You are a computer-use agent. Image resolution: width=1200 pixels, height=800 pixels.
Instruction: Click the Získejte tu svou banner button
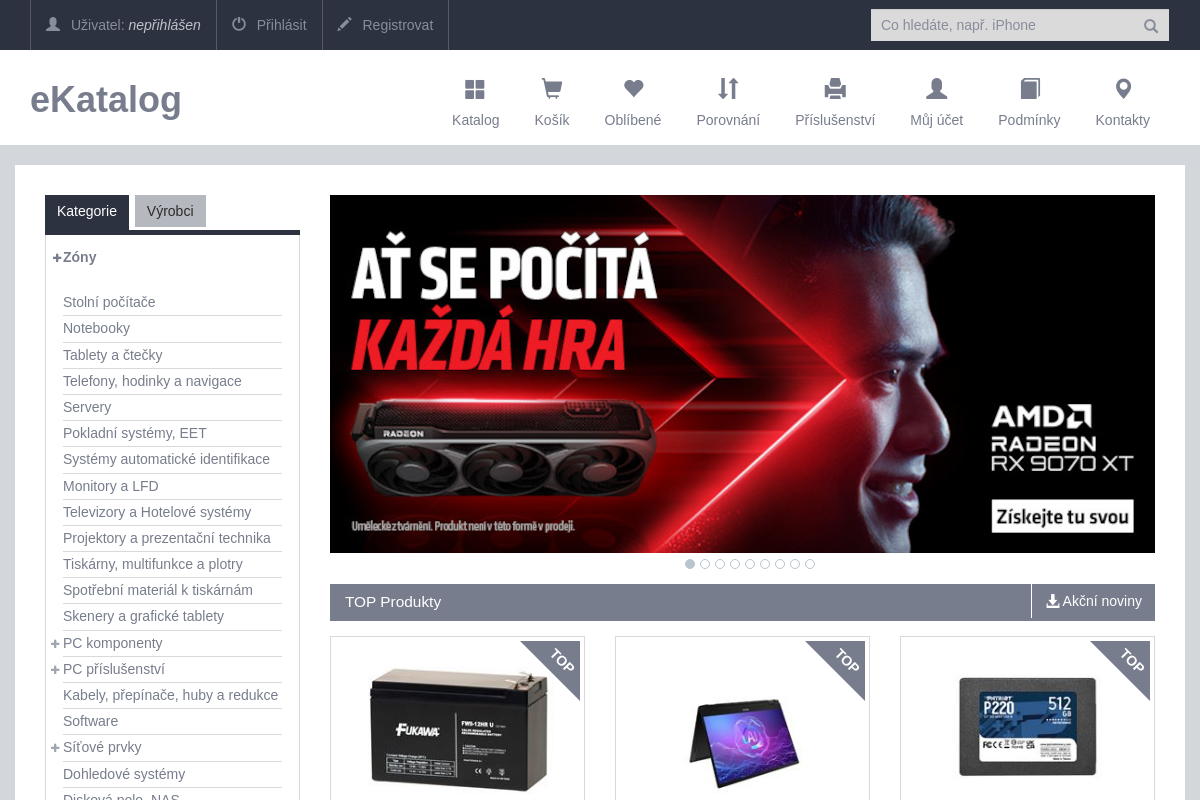tap(1062, 516)
